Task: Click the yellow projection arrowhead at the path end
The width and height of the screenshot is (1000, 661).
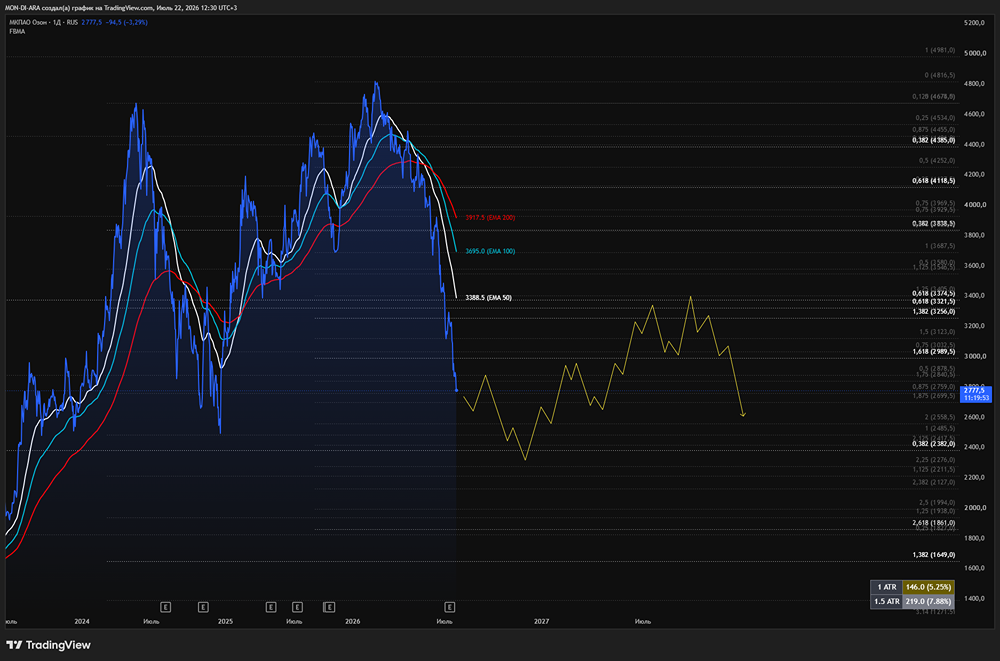Action: pyautogui.click(x=743, y=415)
